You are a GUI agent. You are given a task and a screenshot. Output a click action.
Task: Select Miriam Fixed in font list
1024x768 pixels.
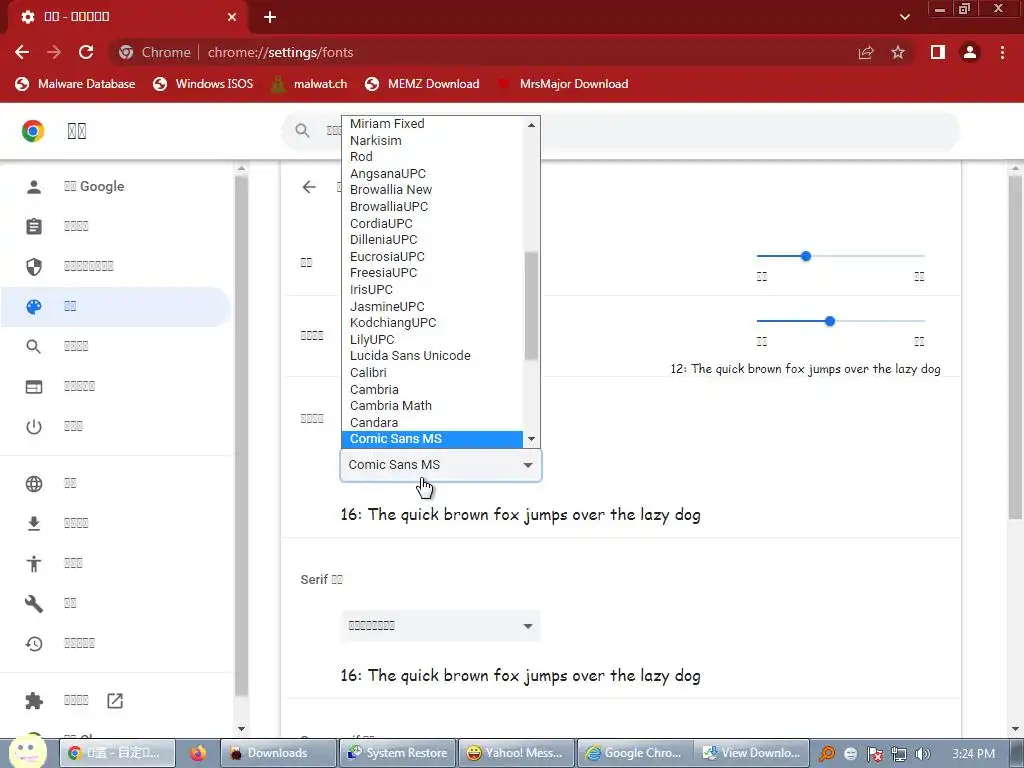pos(432,123)
